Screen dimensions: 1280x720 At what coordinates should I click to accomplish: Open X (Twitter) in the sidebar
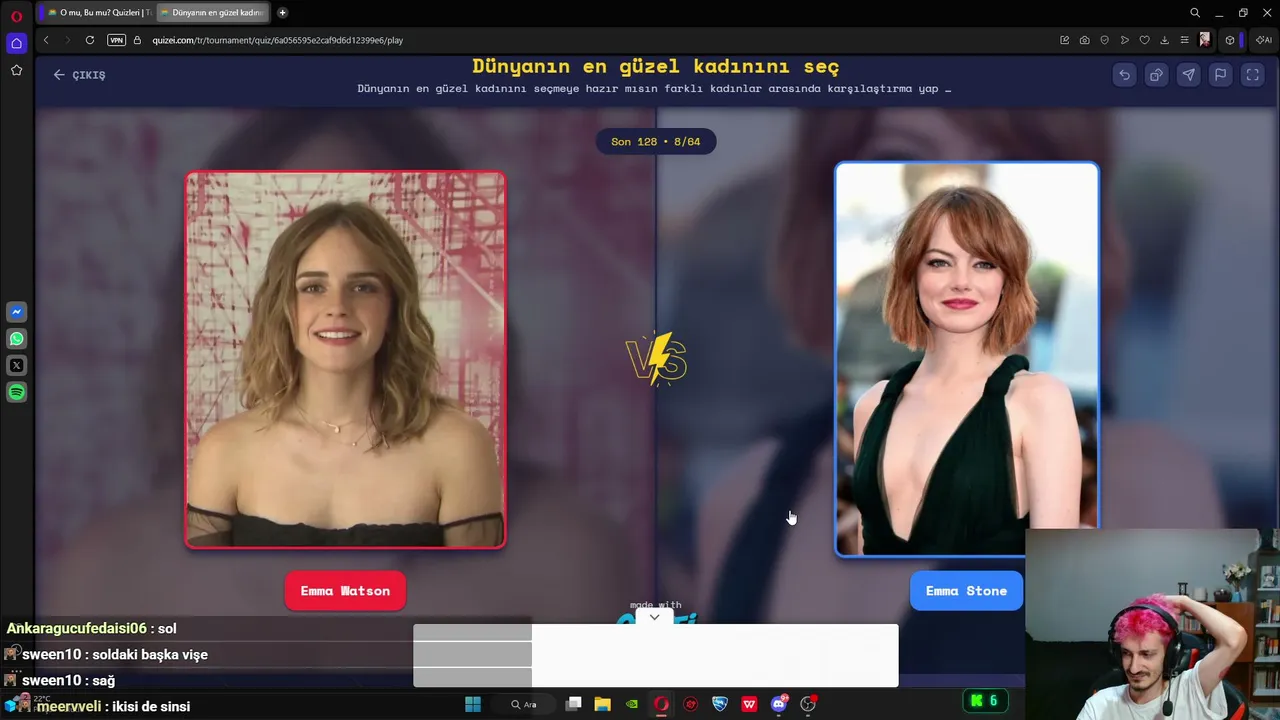(16, 366)
